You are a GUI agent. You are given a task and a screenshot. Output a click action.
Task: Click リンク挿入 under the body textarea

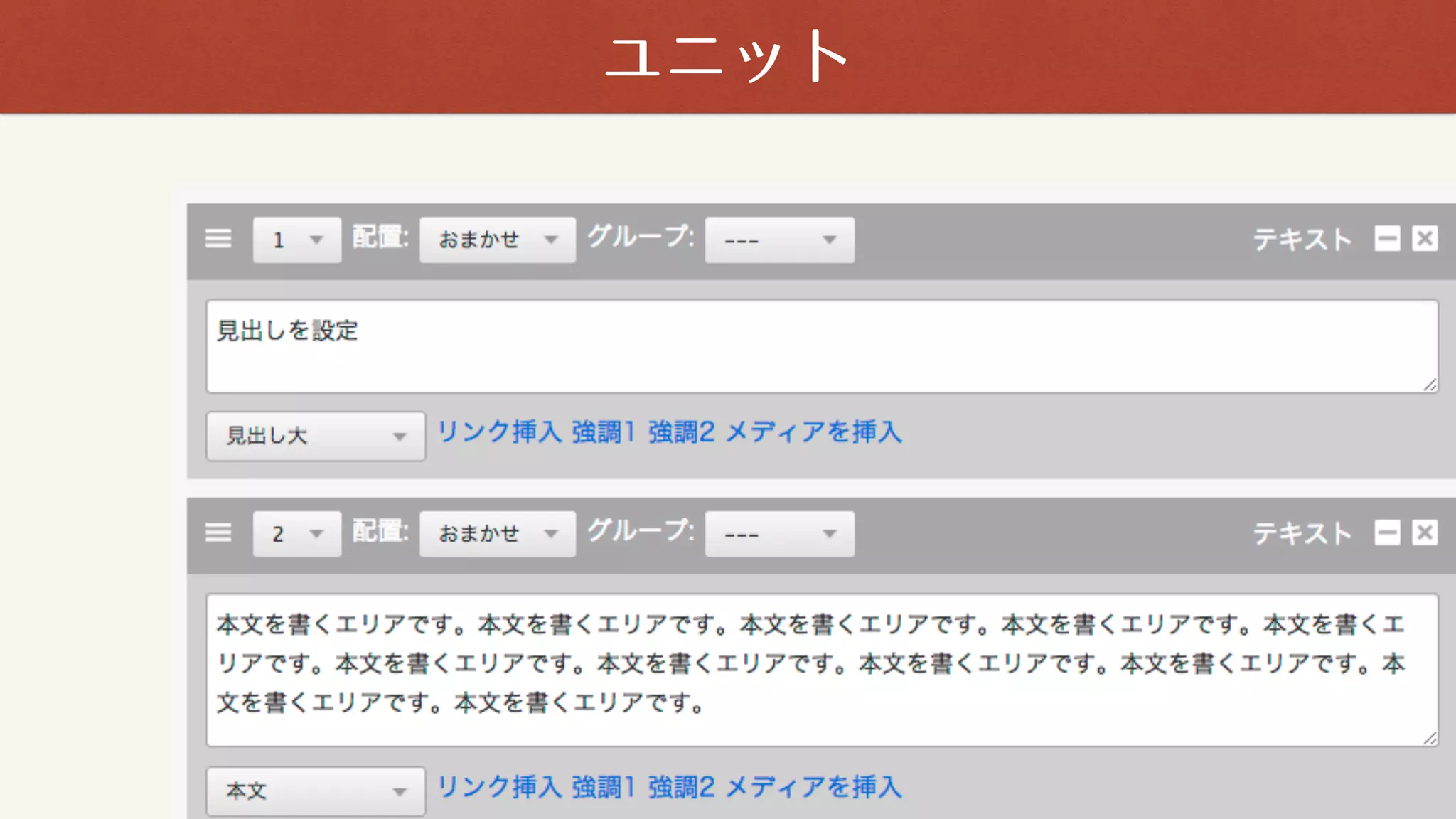[500, 787]
